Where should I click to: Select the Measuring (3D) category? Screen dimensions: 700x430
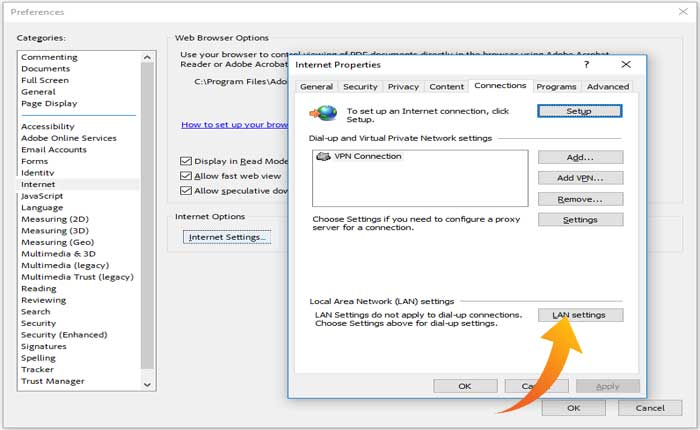[55, 231]
